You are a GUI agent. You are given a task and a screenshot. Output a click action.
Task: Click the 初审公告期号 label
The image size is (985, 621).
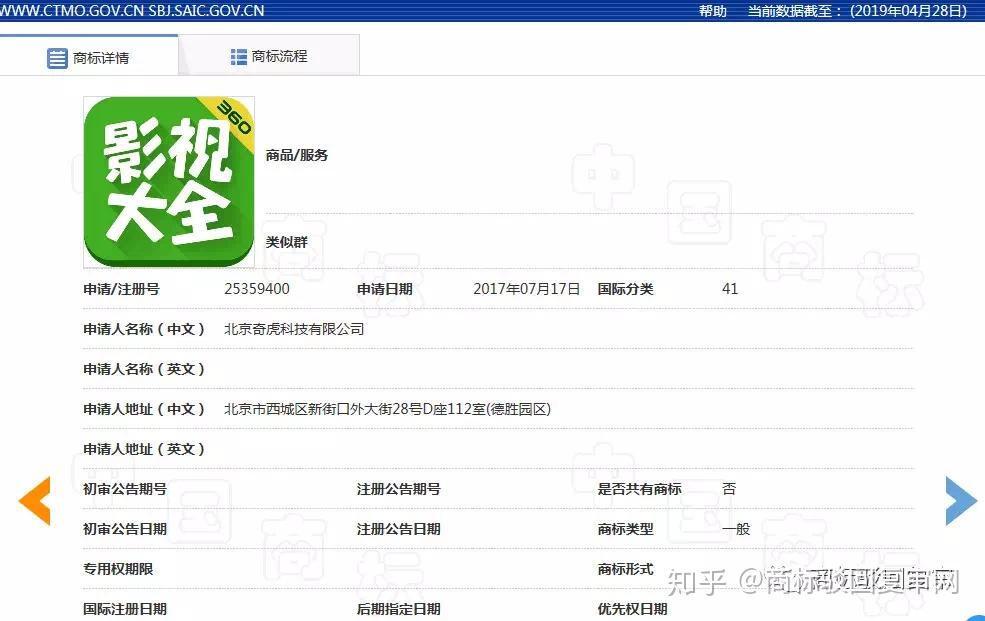(125, 489)
